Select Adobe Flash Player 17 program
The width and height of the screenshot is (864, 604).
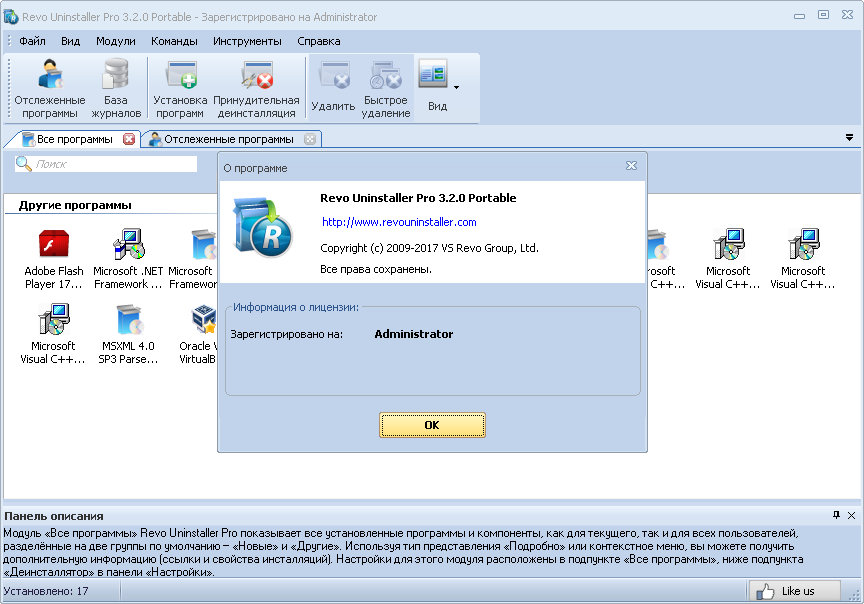pos(53,259)
